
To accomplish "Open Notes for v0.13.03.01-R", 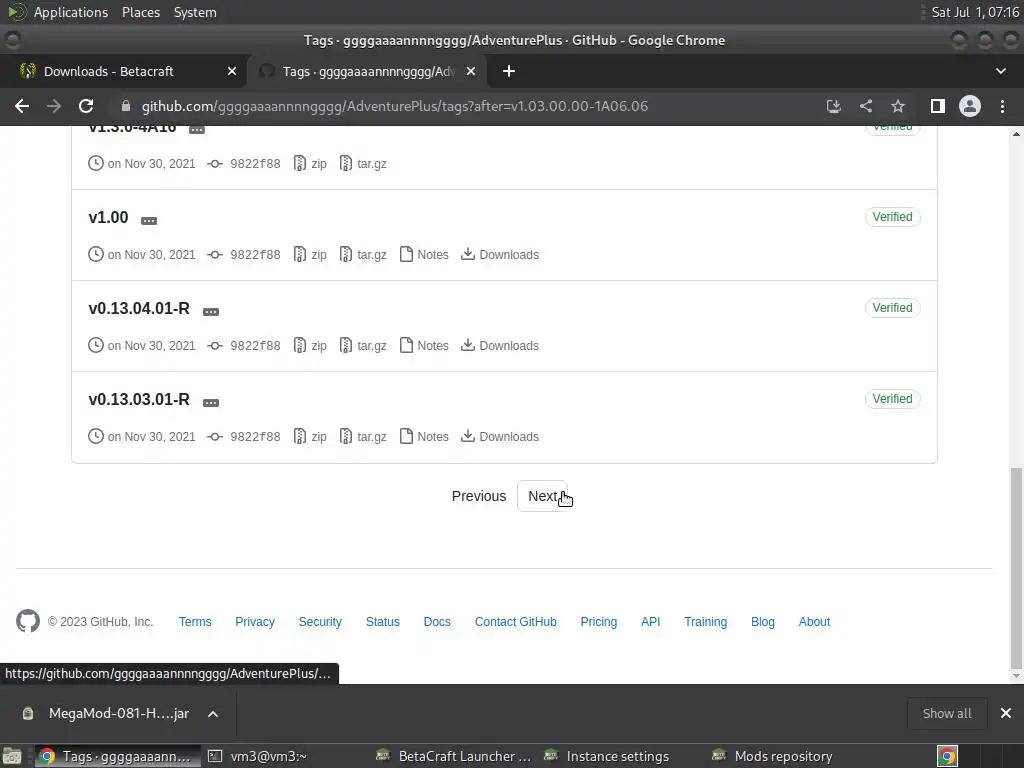I will (x=424, y=436).
